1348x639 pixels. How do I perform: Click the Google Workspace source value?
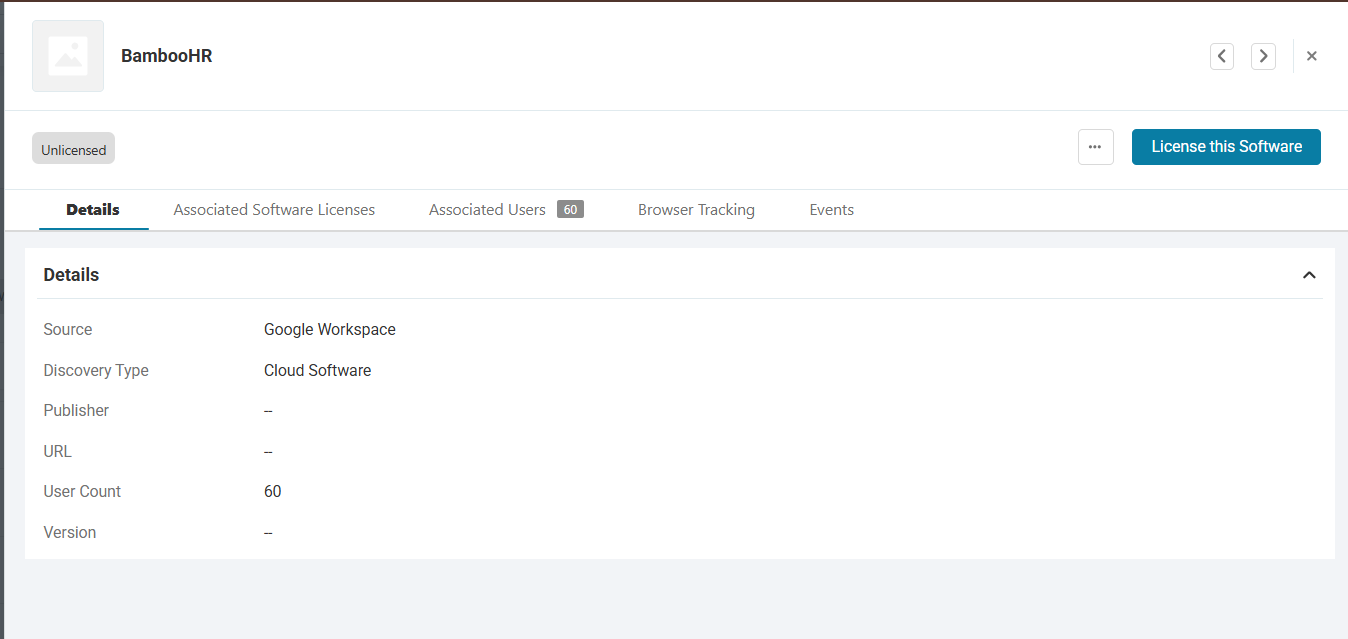pyautogui.click(x=330, y=330)
